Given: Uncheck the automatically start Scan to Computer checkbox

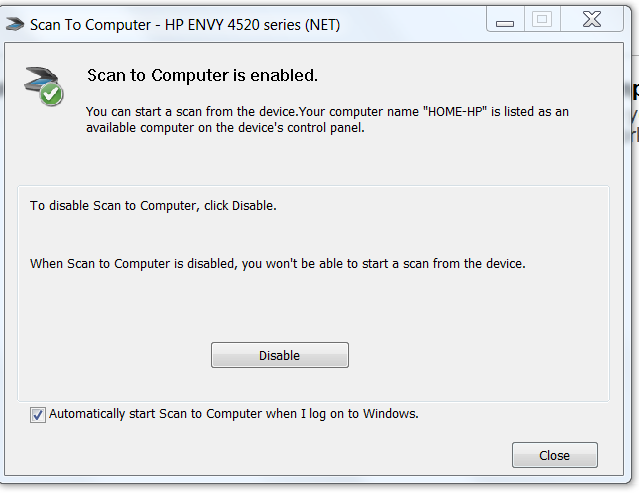Looking at the screenshot, I should pyautogui.click(x=38, y=414).
